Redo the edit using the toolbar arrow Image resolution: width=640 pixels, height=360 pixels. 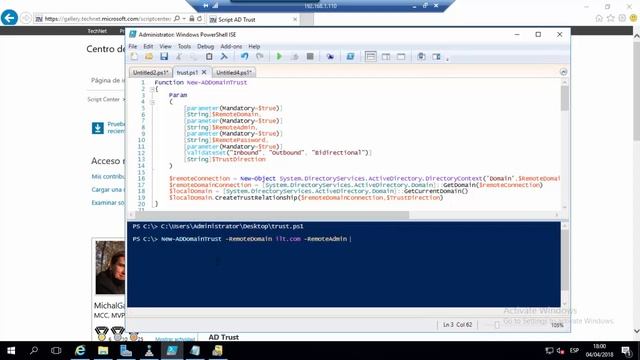point(259,57)
